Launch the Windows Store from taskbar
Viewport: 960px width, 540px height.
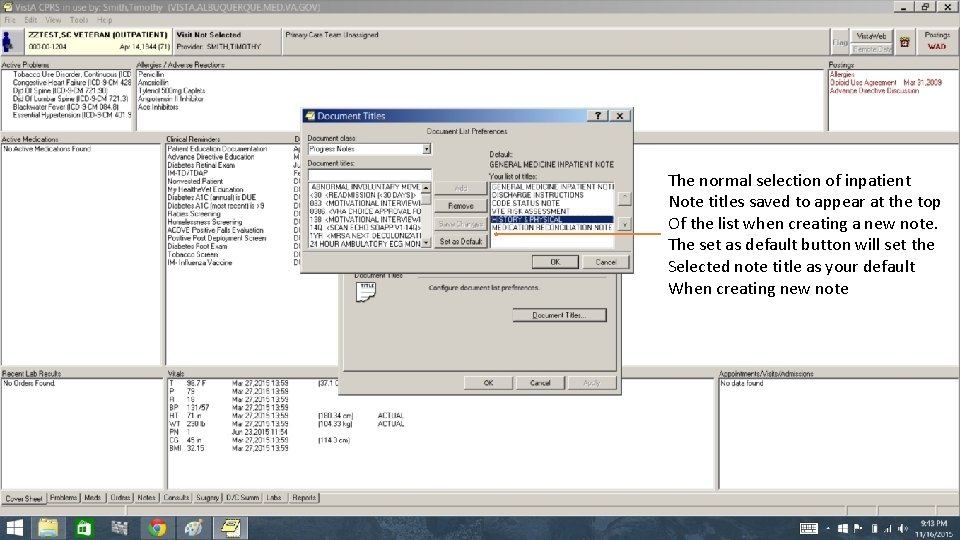point(84,528)
